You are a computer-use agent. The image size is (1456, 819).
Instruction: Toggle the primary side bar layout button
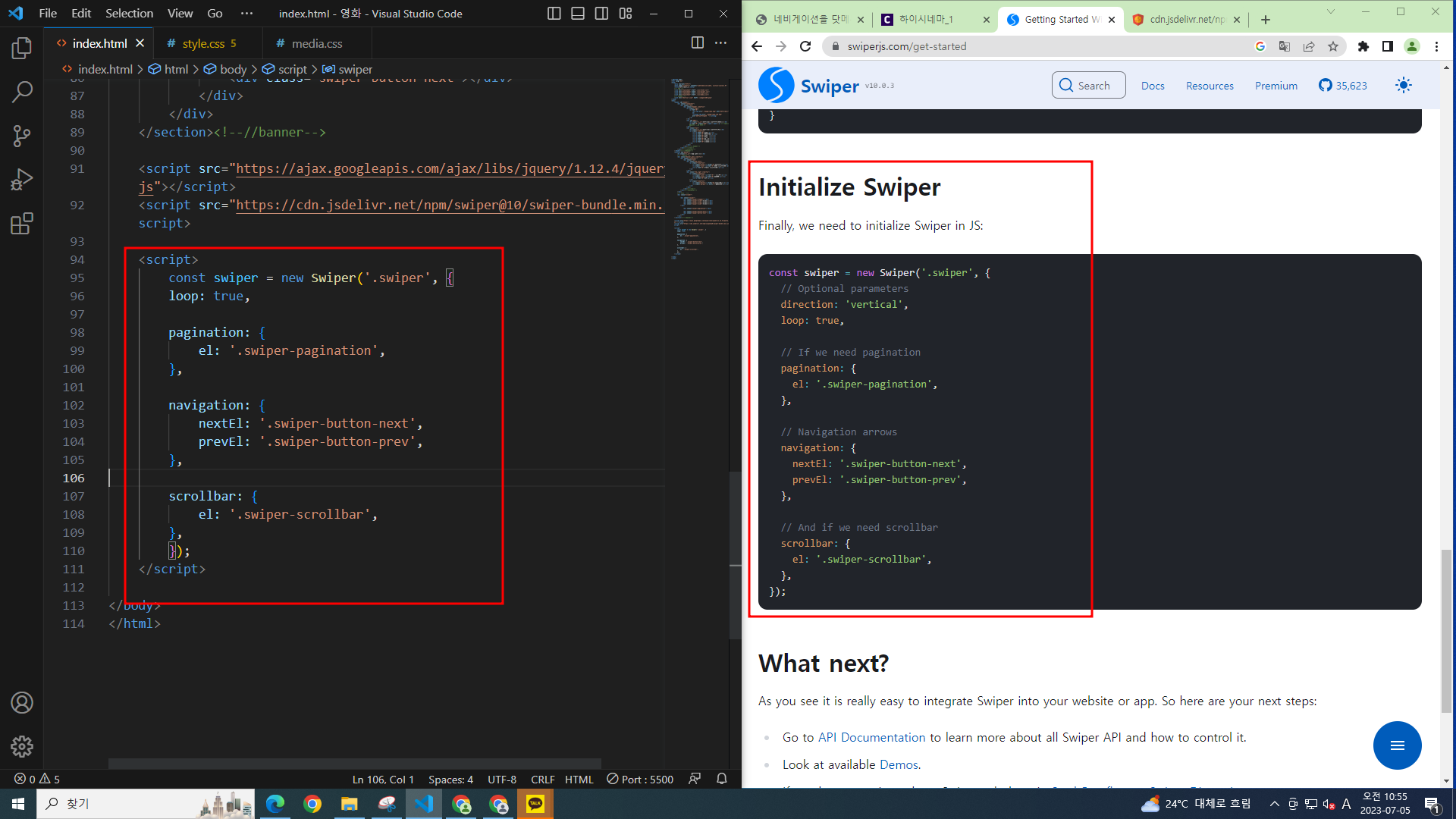[x=554, y=14]
